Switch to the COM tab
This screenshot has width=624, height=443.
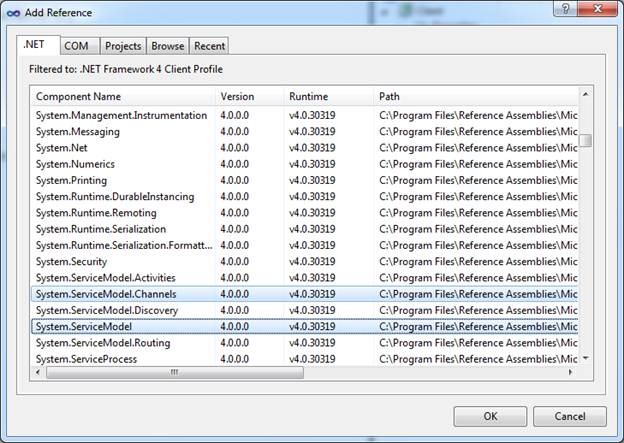point(76,46)
